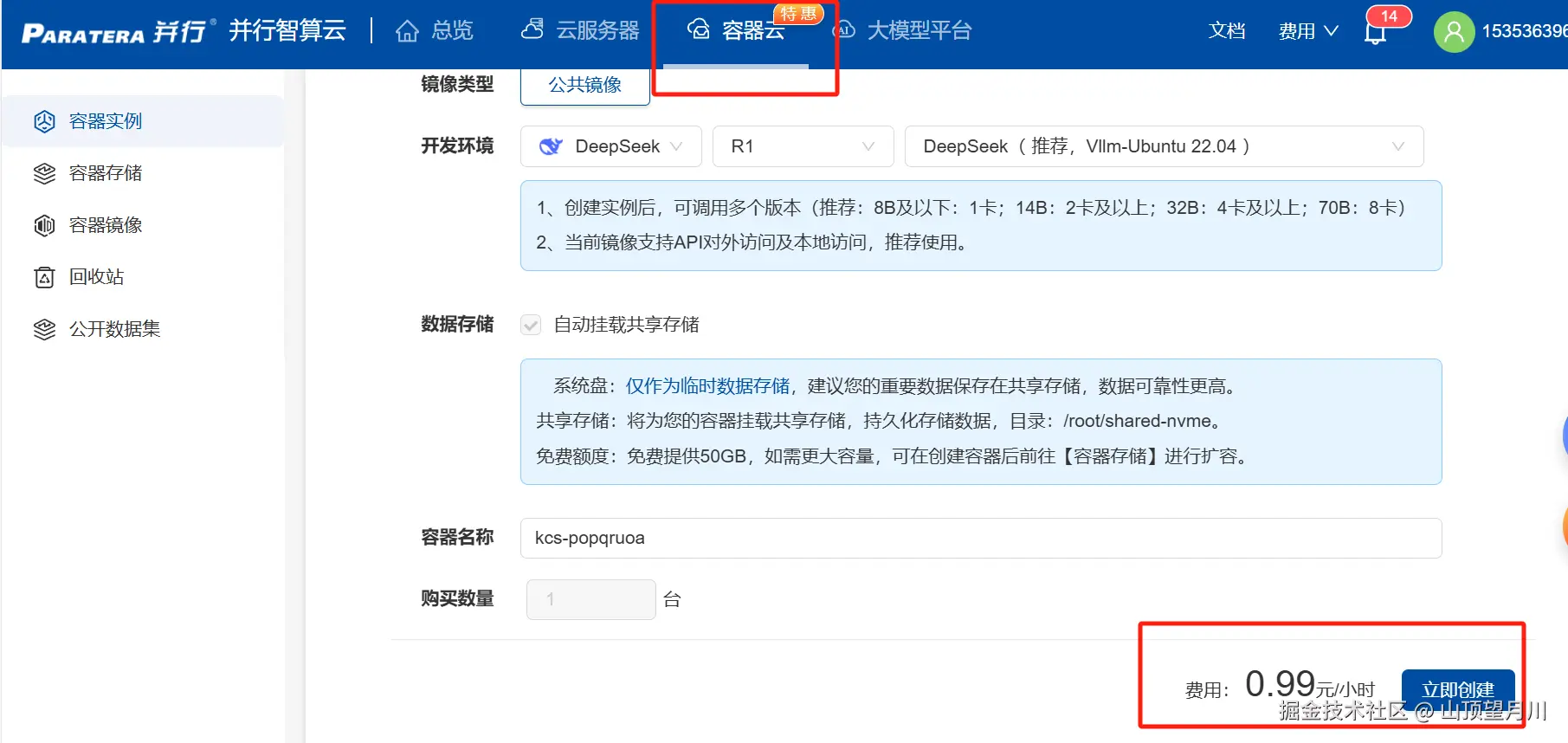Click the 特惠 promo badge
Image resolution: width=1568 pixels, height=743 pixels.
tap(797, 14)
